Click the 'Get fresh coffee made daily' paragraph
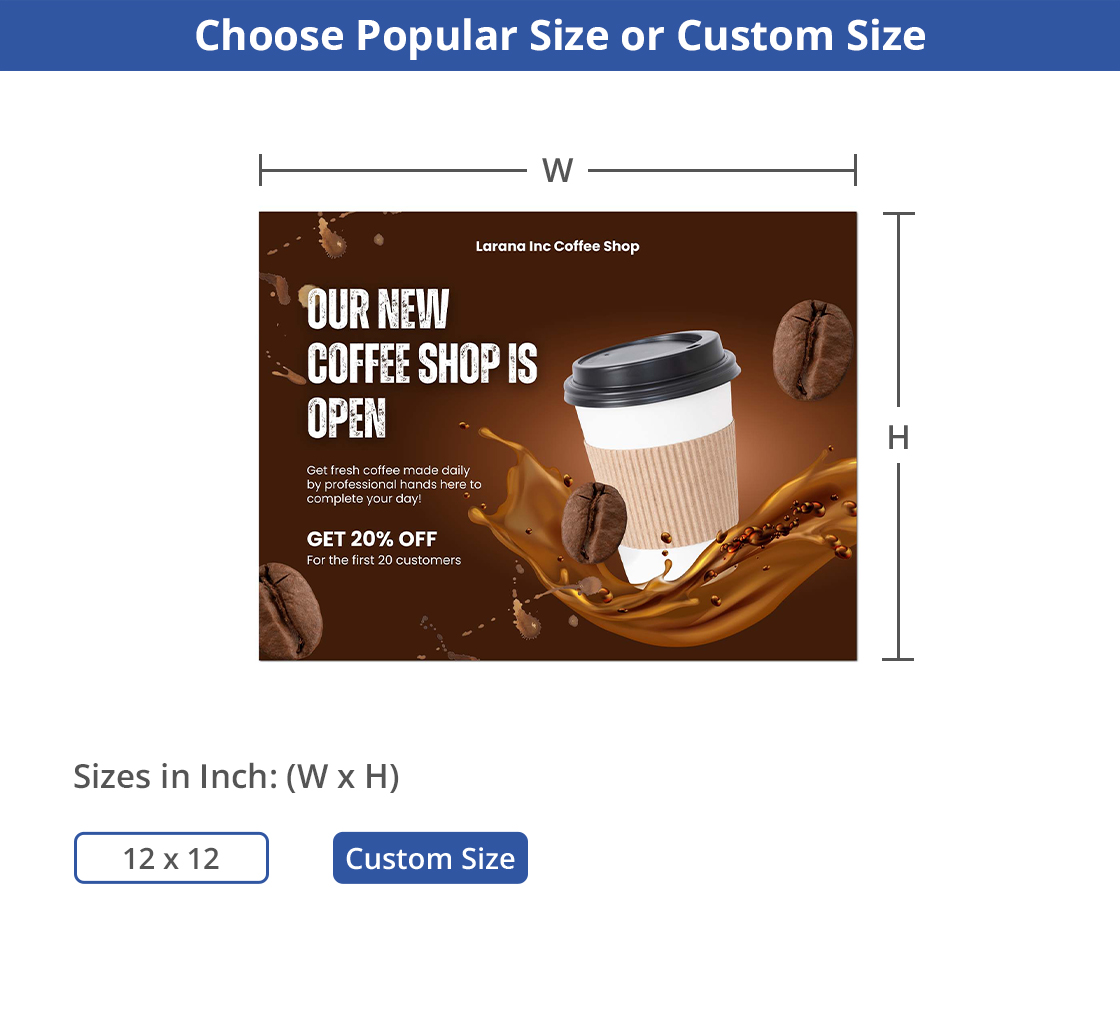This screenshot has width=1120, height=1020. pos(394,484)
